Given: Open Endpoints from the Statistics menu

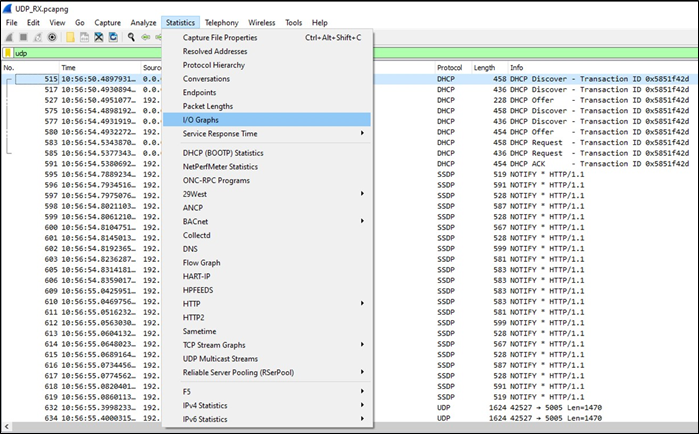Looking at the screenshot, I should (x=267, y=93).
